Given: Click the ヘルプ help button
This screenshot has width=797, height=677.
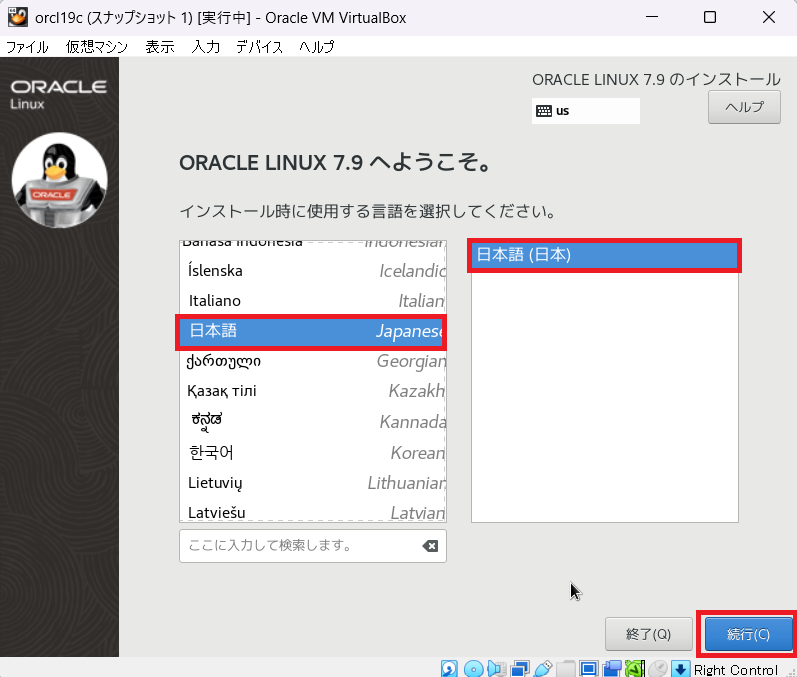Looking at the screenshot, I should point(744,107).
